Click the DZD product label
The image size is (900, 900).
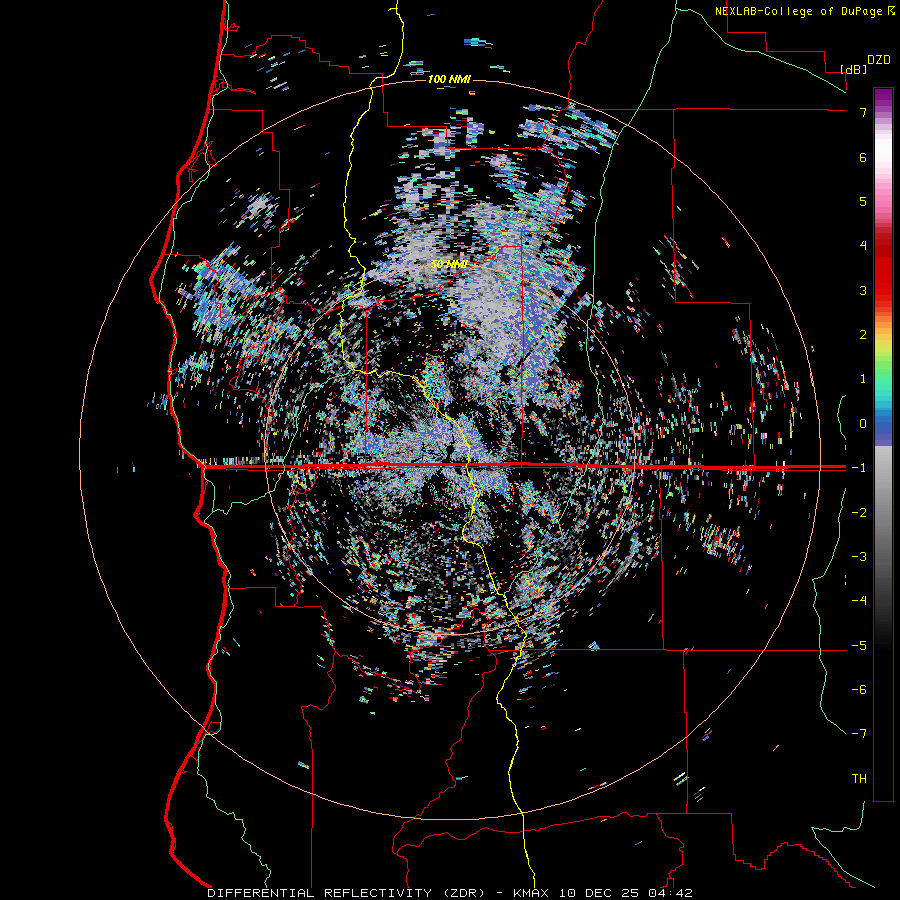879,60
